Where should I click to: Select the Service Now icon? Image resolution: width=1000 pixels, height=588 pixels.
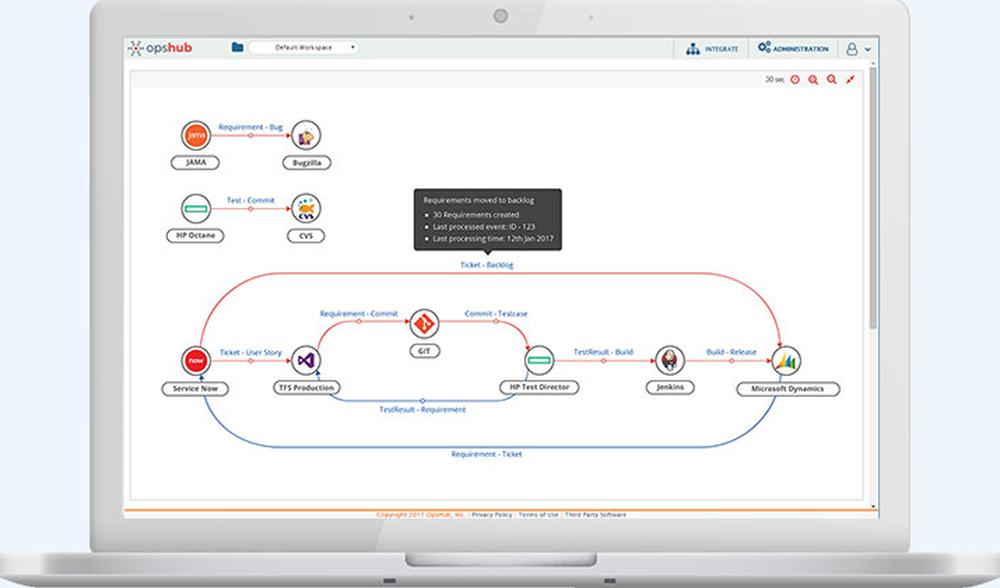[x=196, y=361]
